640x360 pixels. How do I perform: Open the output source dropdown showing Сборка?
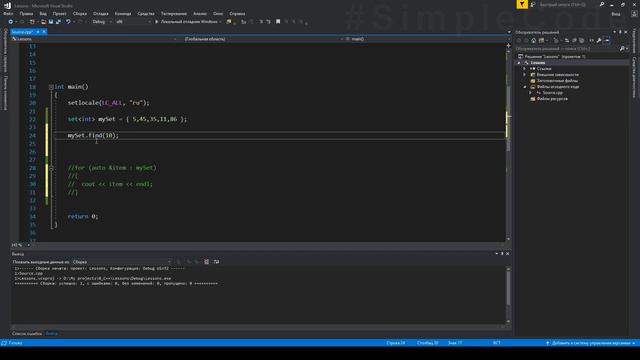(122, 262)
